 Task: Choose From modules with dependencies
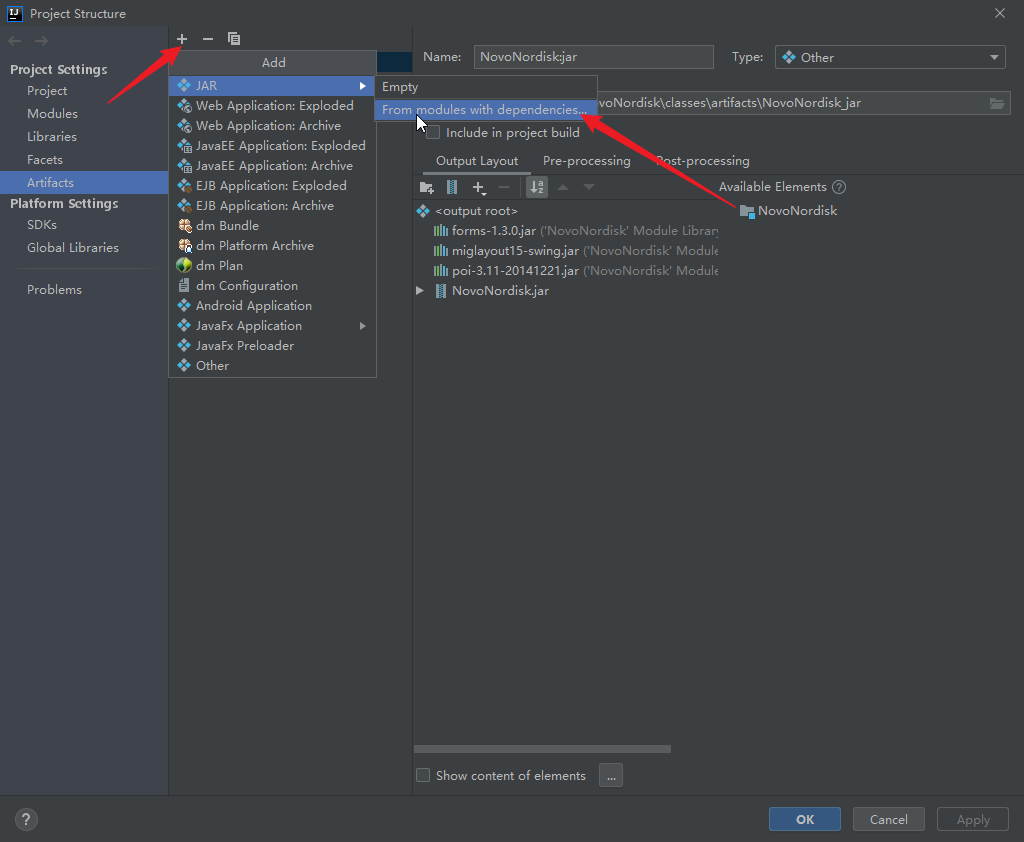pos(486,110)
